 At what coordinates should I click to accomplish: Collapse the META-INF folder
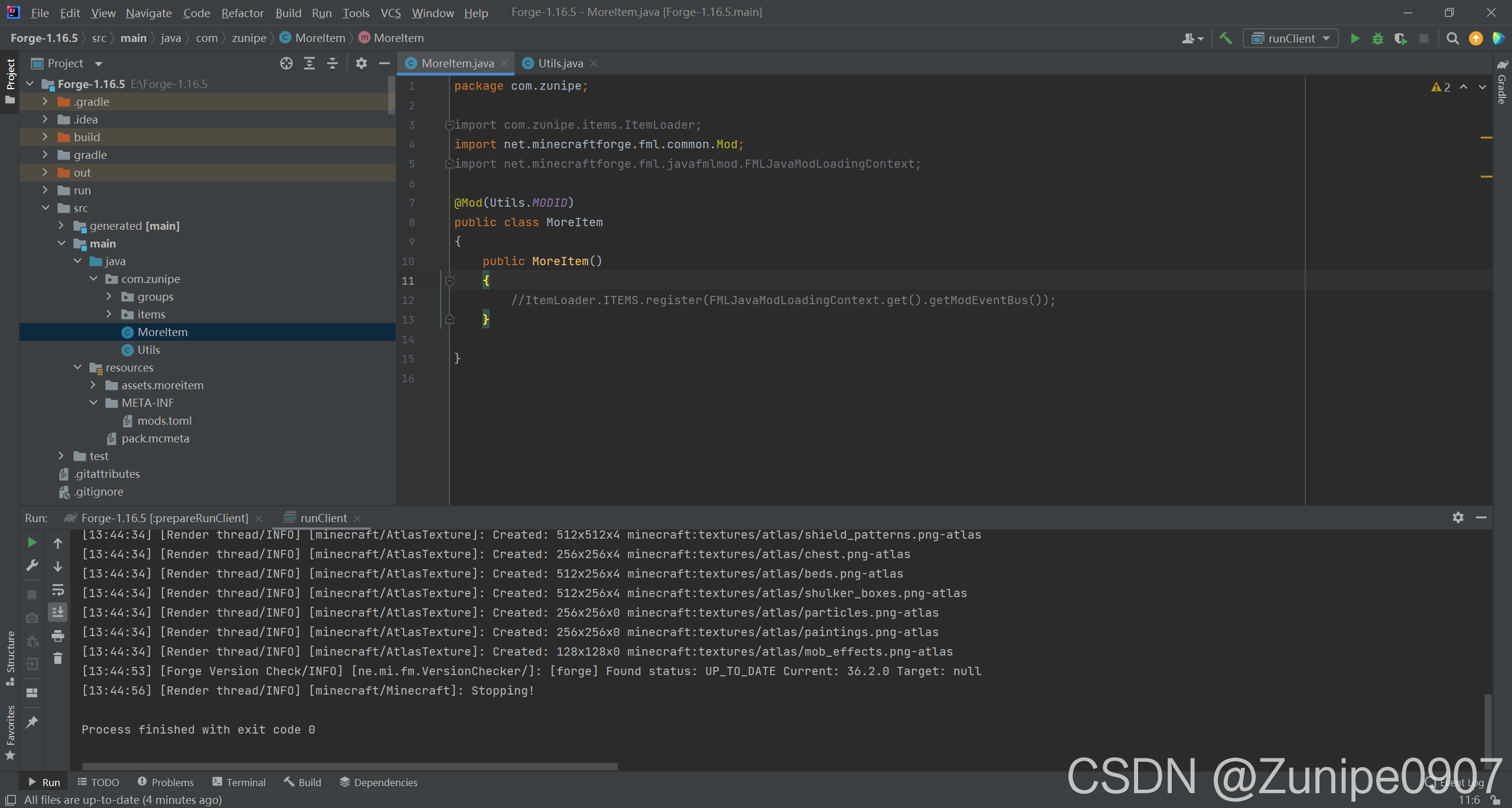point(93,403)
